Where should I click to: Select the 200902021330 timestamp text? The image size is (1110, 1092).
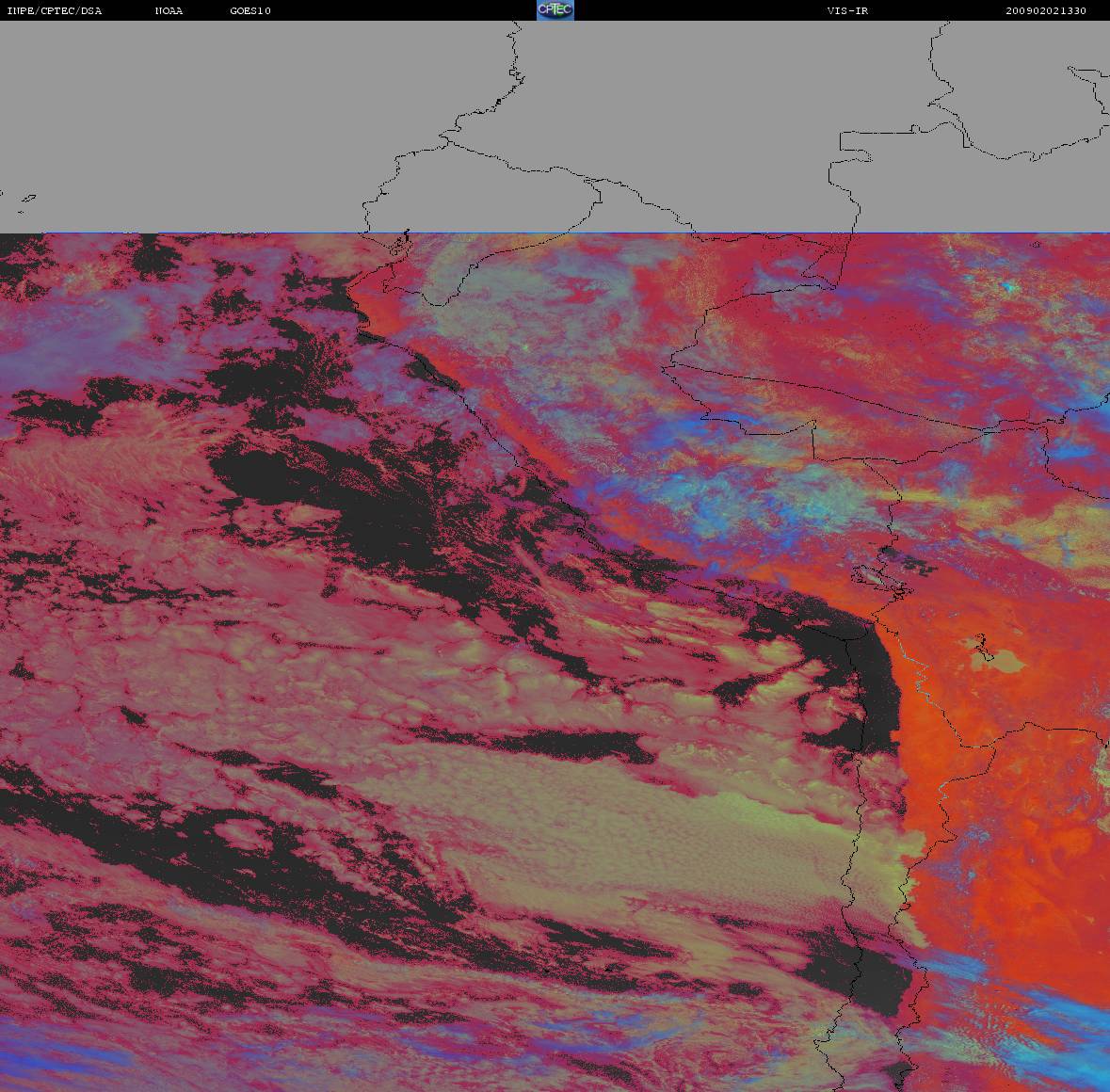[1046, 10]
